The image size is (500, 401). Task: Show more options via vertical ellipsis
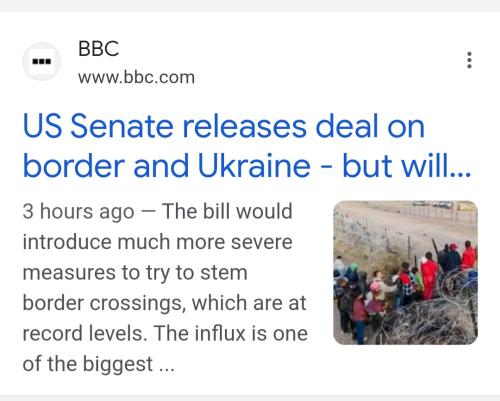coord(469,60)
